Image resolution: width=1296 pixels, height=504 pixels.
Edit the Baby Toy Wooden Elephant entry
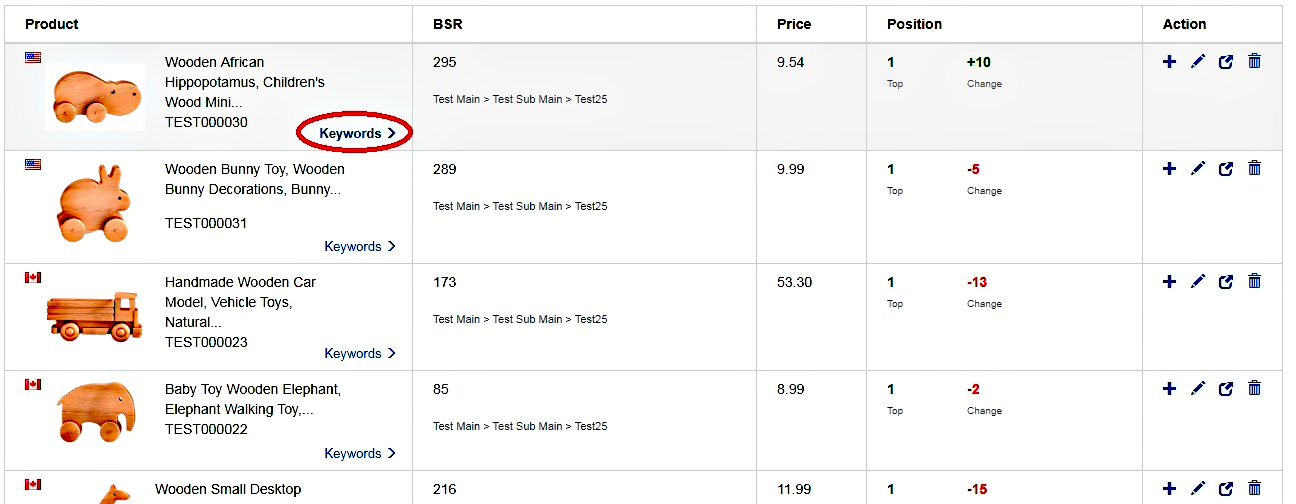click(x=1198, y=389)
